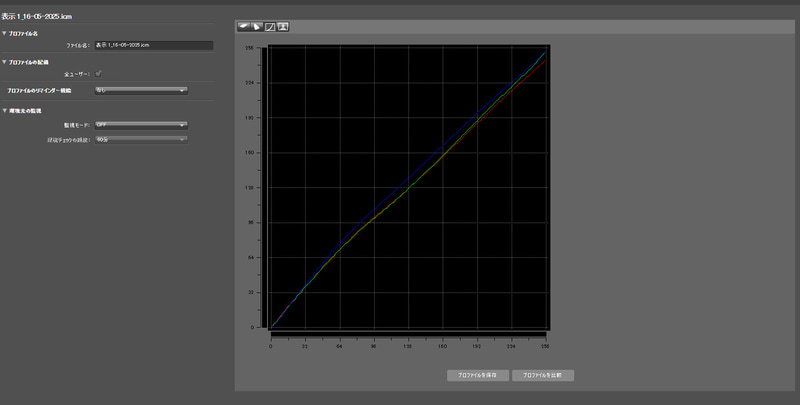Click the プロファイルを保存 save button

478,375
